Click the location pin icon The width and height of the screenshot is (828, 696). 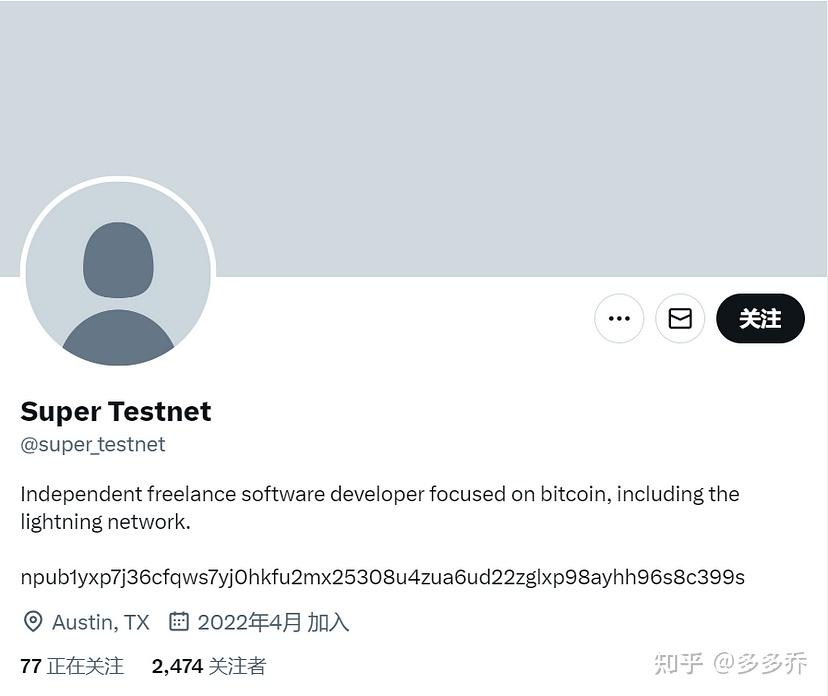(31, 621)
